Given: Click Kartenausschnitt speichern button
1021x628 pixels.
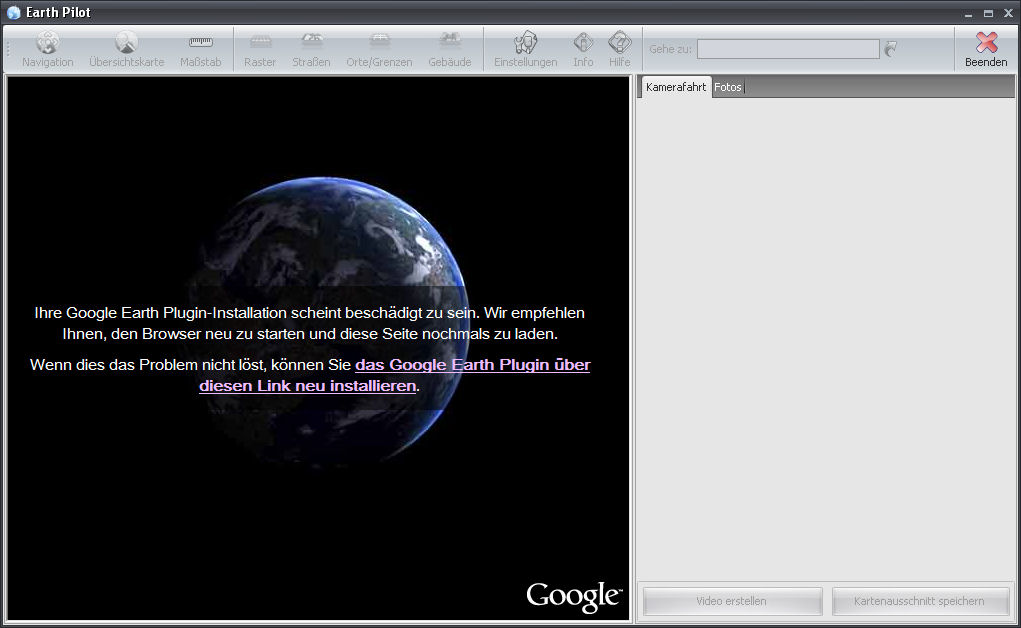Looking at the screenshot, I should [919, 601].
